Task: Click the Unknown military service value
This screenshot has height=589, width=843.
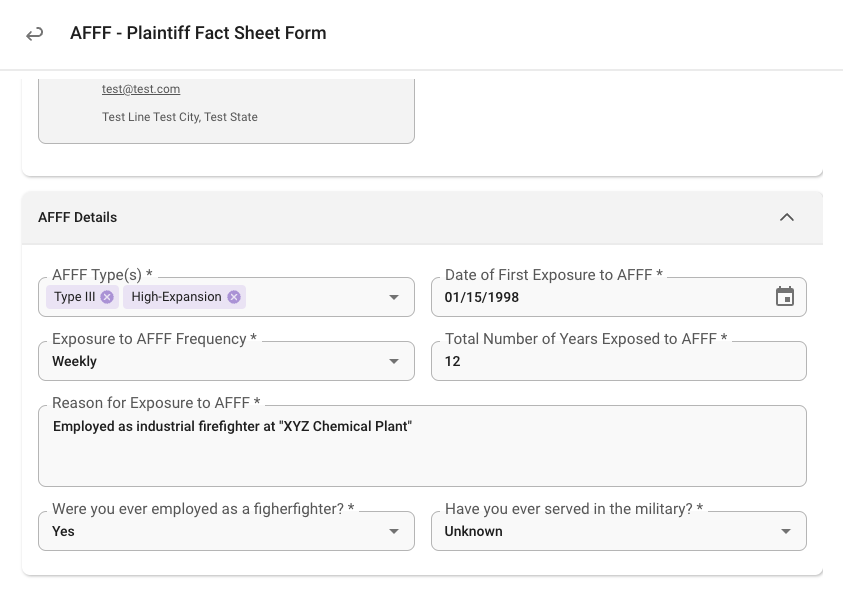Action: [x=474, y=531]
